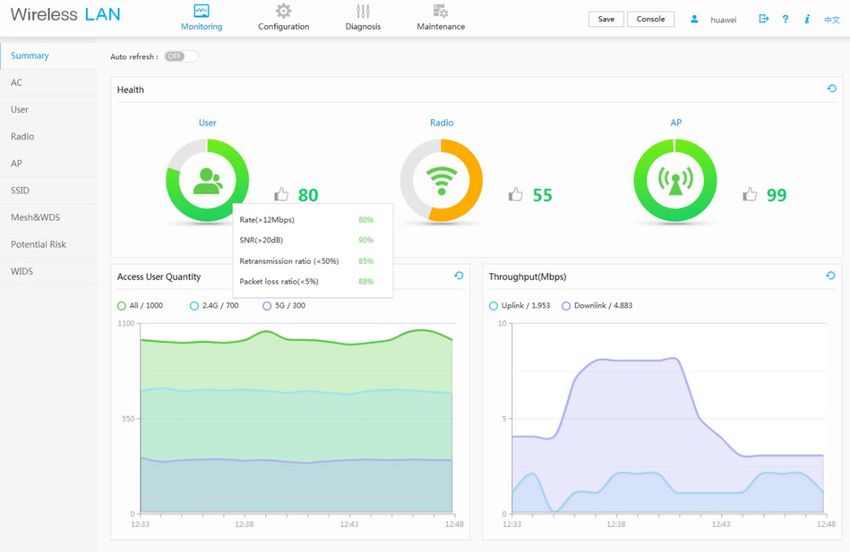The image size is (850, 552).
Task: Toggle the Auto refresh switch
Action: click(x=181, y=56)
